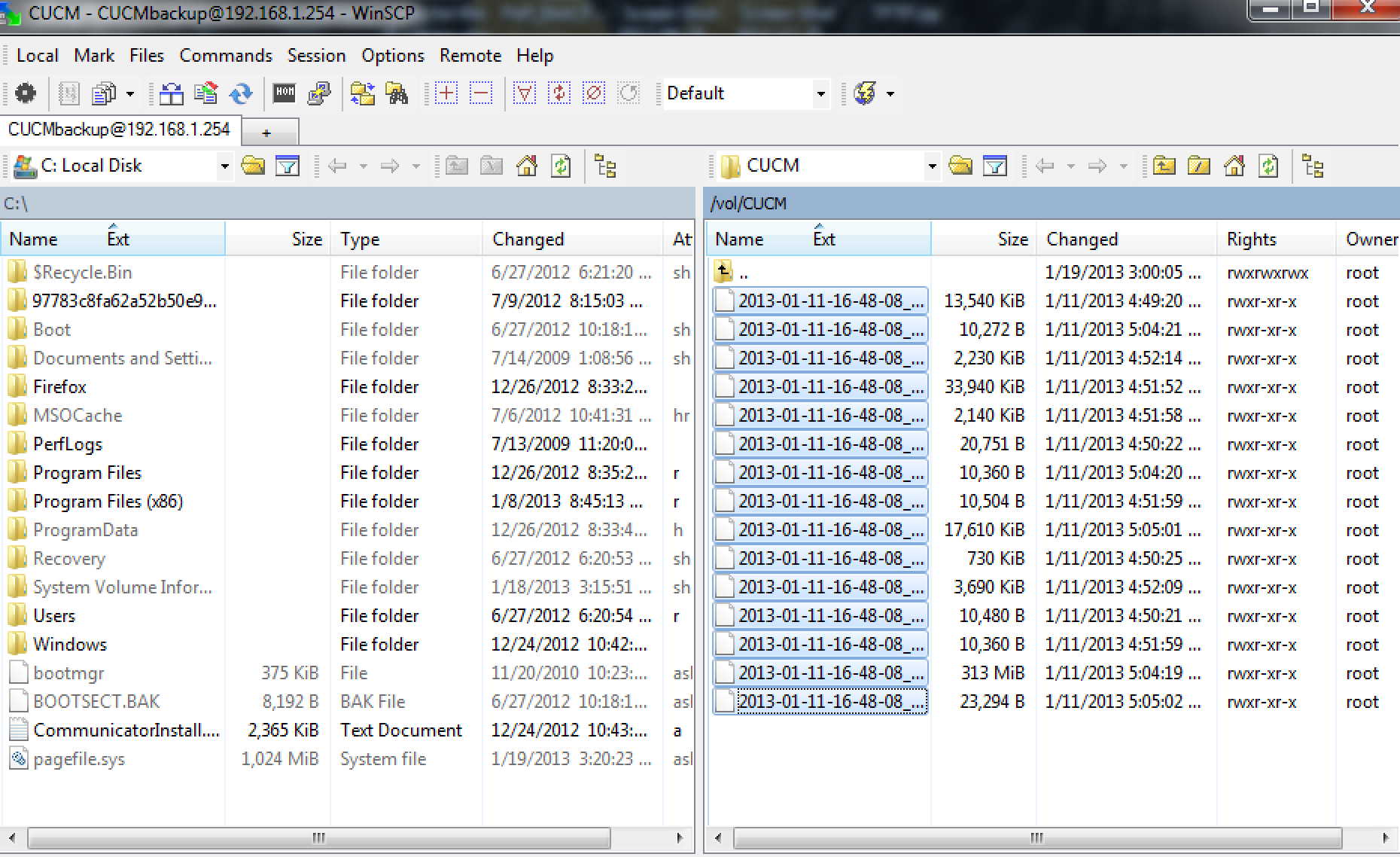Click the local panel Filter funnel icon
Viewport: 1400px width, 857px height.
[288, 166]
